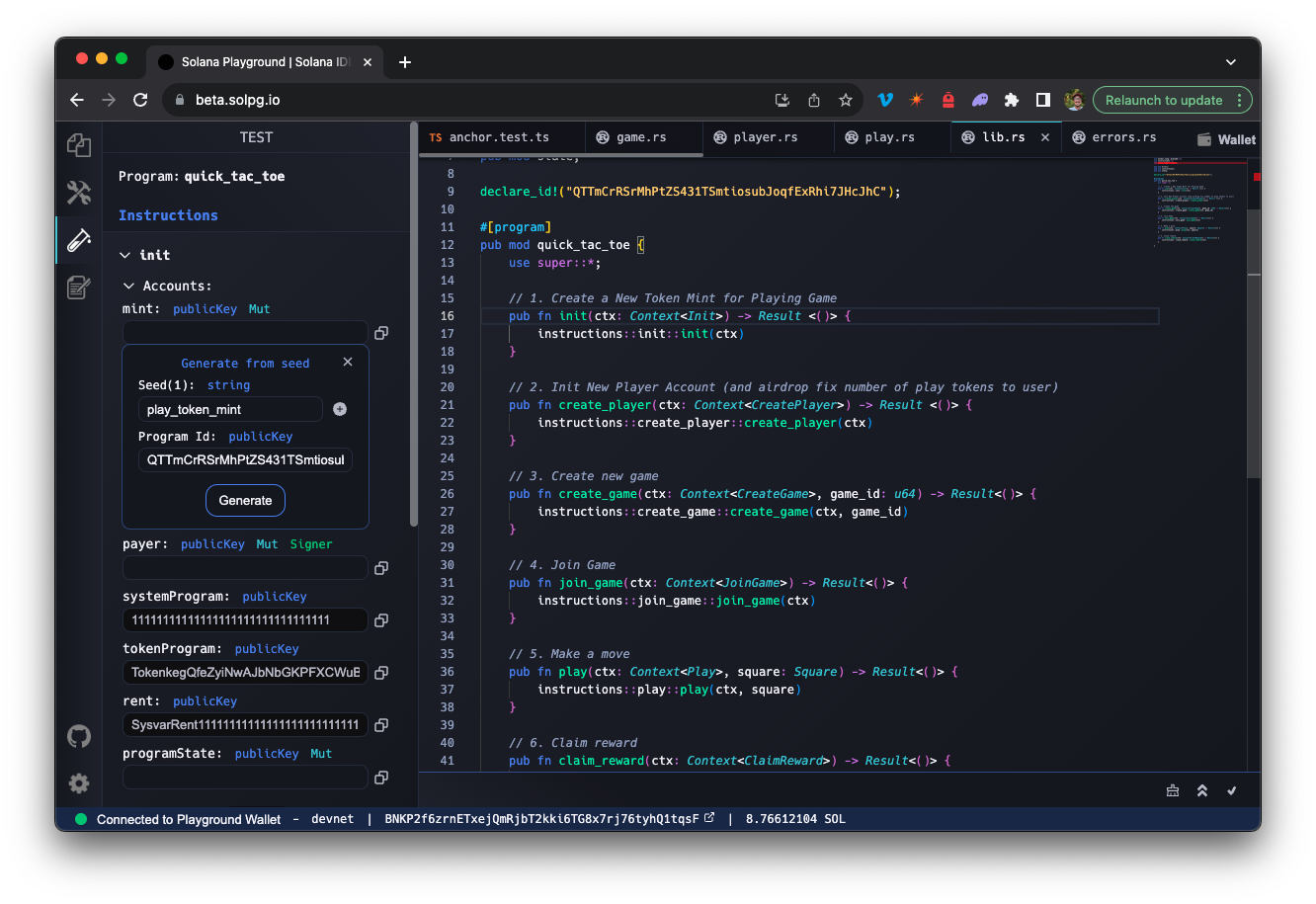1316x904 pixels.
Task: Click the mint publicKey input field
Action: (x=245, y=333)
